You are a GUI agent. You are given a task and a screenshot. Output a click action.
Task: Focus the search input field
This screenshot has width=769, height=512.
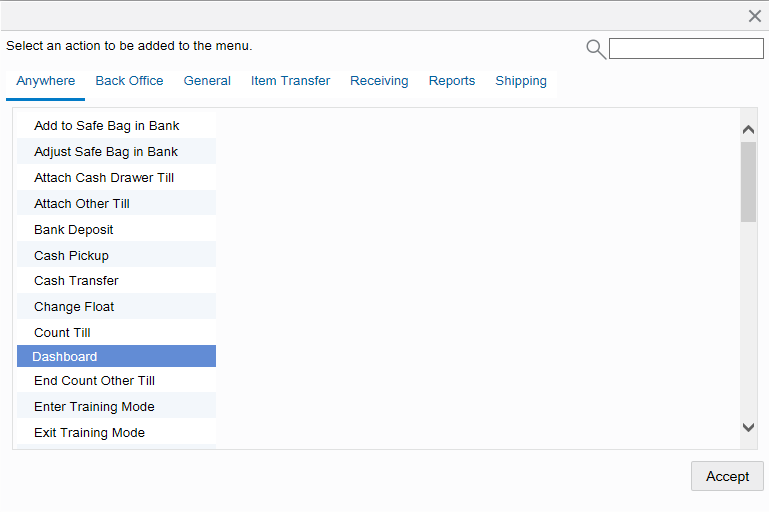coord(686,49)
